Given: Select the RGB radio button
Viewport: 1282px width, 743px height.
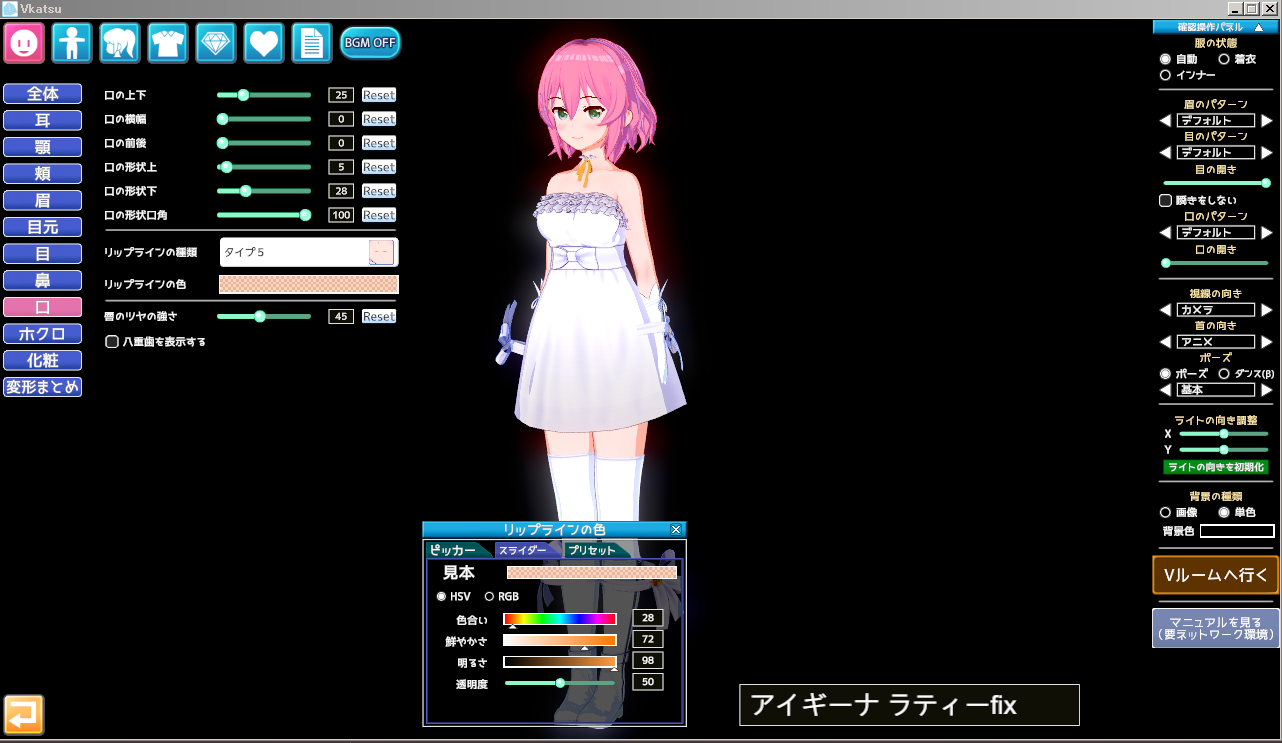Looking at the screenshot, I should coord(489,597).
